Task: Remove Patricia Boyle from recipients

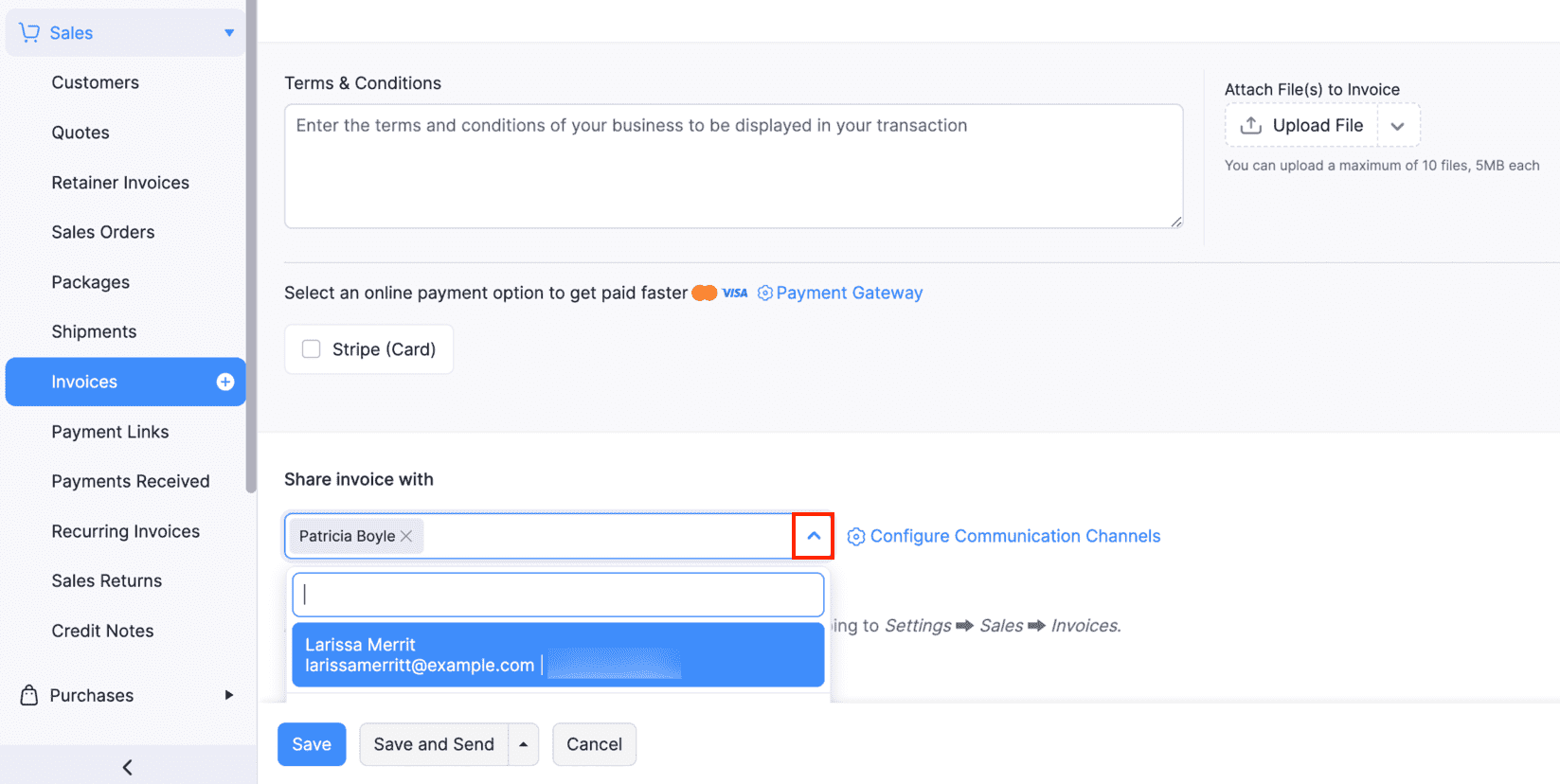Action: coord(406,536)
